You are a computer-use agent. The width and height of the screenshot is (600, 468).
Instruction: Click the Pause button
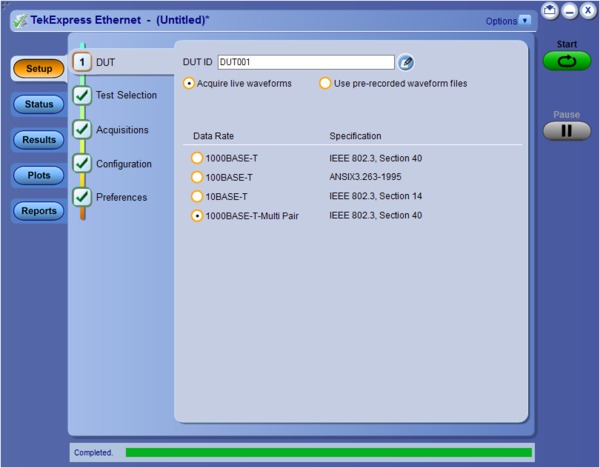(x=567, y=131)
